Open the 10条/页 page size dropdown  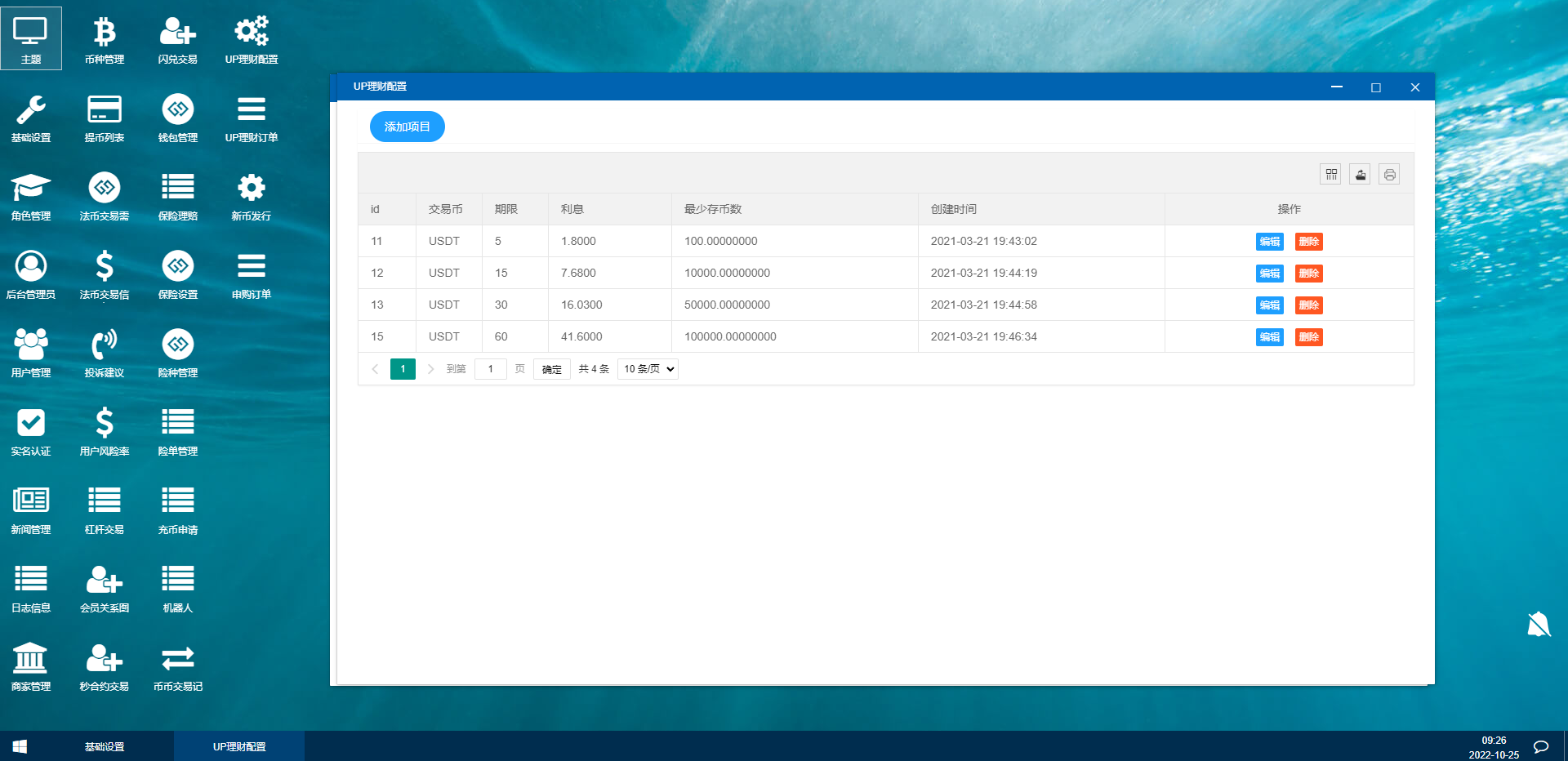tap(647, 368)
